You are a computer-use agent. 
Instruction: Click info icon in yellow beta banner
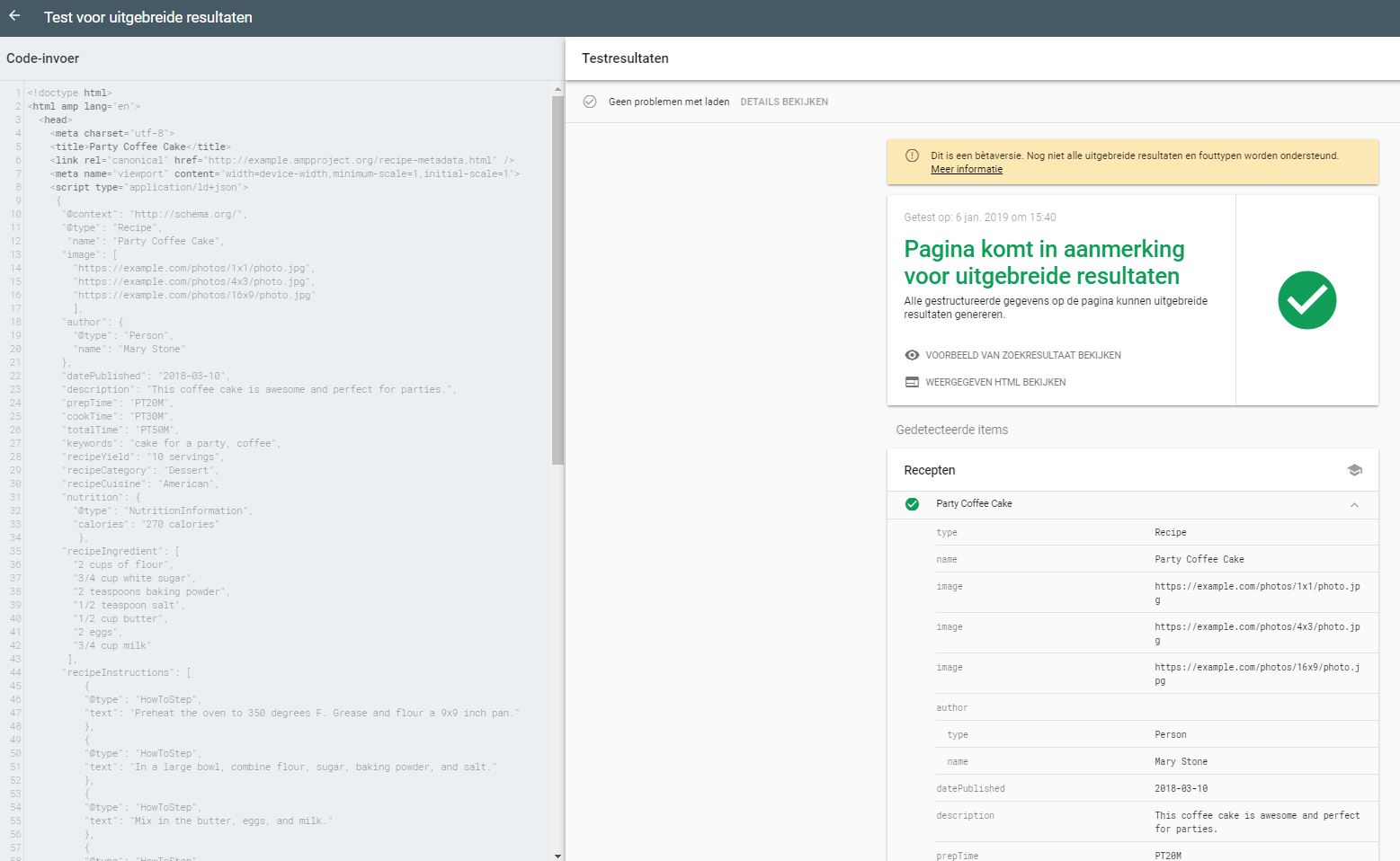point(912,155)
